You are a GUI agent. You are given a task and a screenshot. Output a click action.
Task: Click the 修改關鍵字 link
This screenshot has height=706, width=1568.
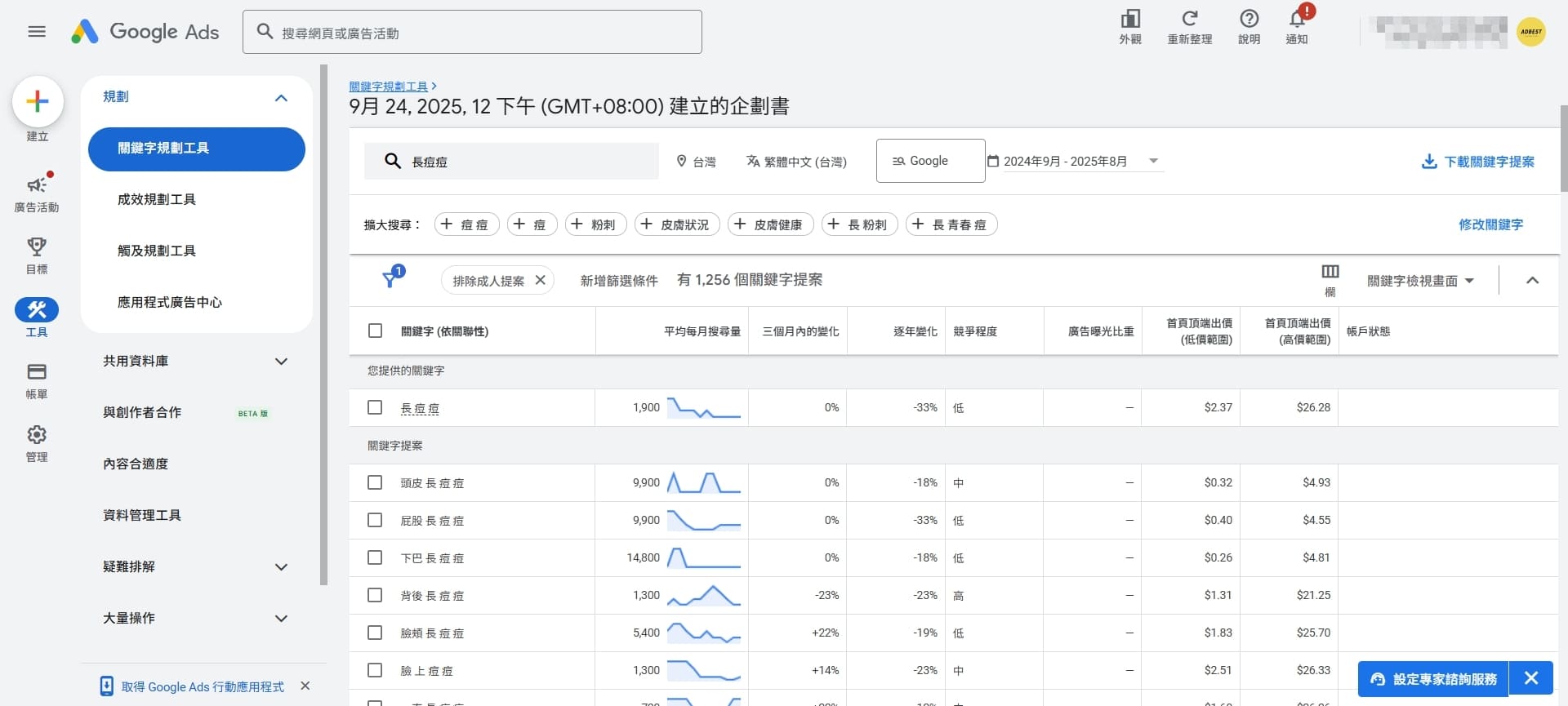[x=1490, y=224]
